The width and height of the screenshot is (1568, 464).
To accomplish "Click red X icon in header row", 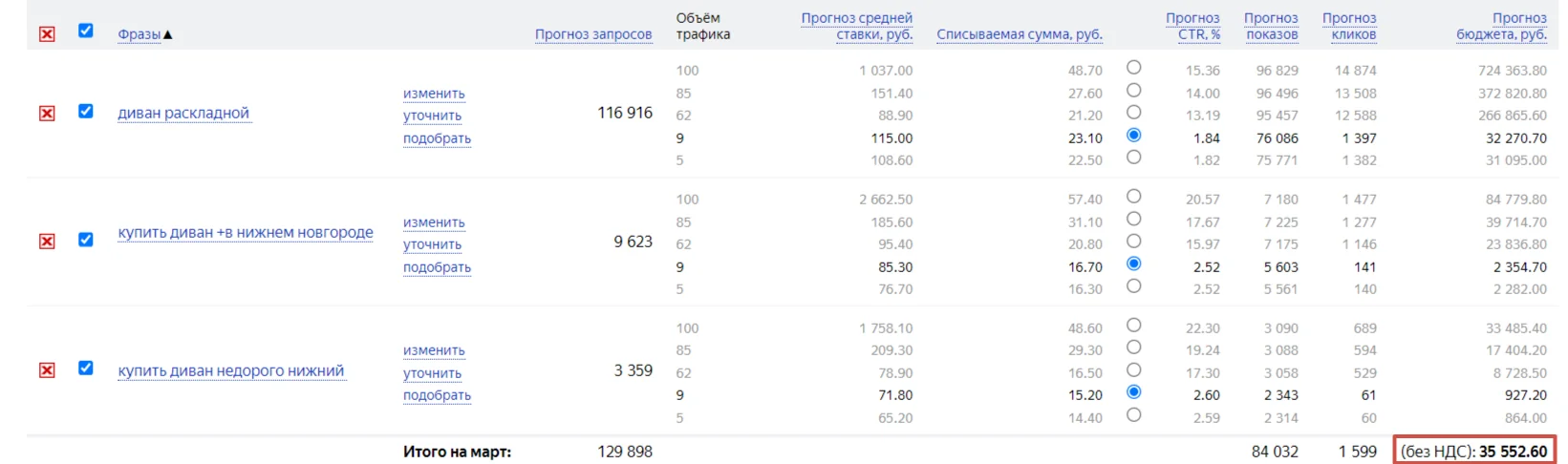I will pos(47,34).
